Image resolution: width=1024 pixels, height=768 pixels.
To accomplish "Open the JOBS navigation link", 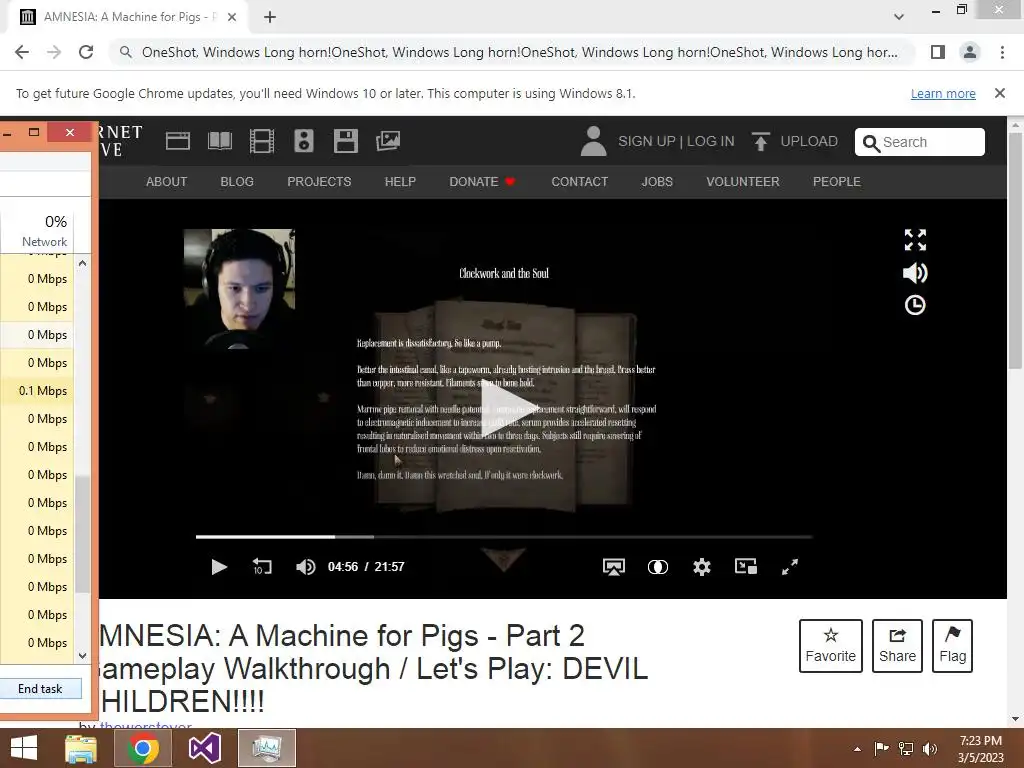I will [x=657, y=182].
